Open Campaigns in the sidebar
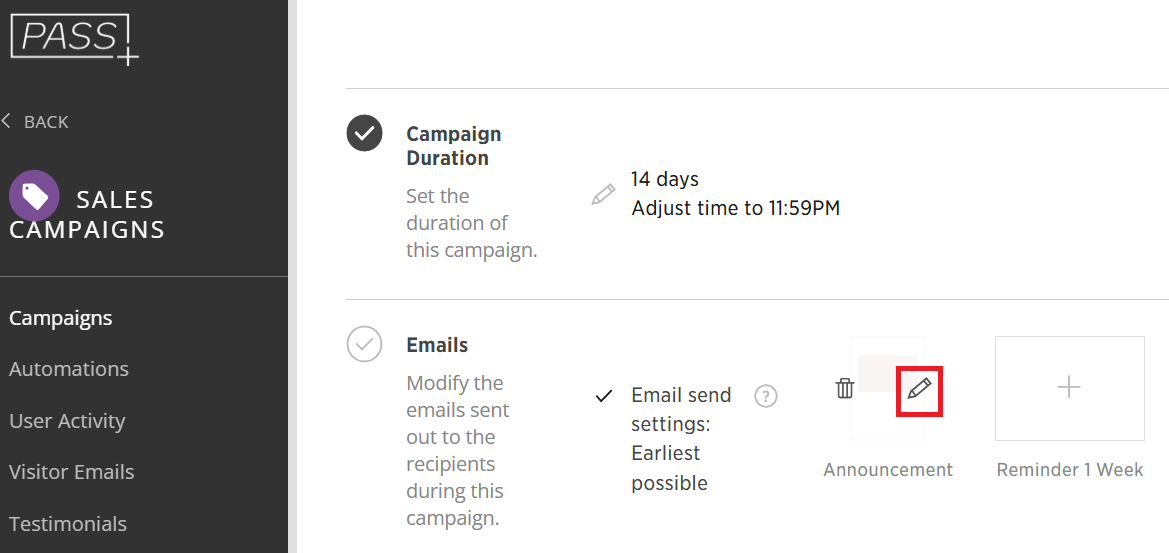Viewport: 1169px width, 553px height. [61, 318]
